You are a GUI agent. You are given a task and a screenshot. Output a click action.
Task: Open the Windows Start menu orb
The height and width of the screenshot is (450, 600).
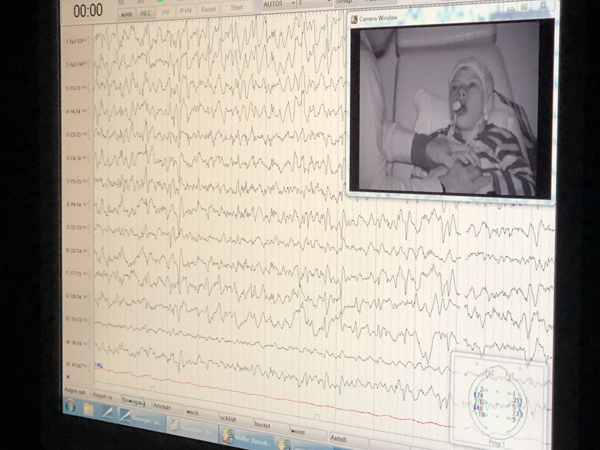tap(70, 406)
